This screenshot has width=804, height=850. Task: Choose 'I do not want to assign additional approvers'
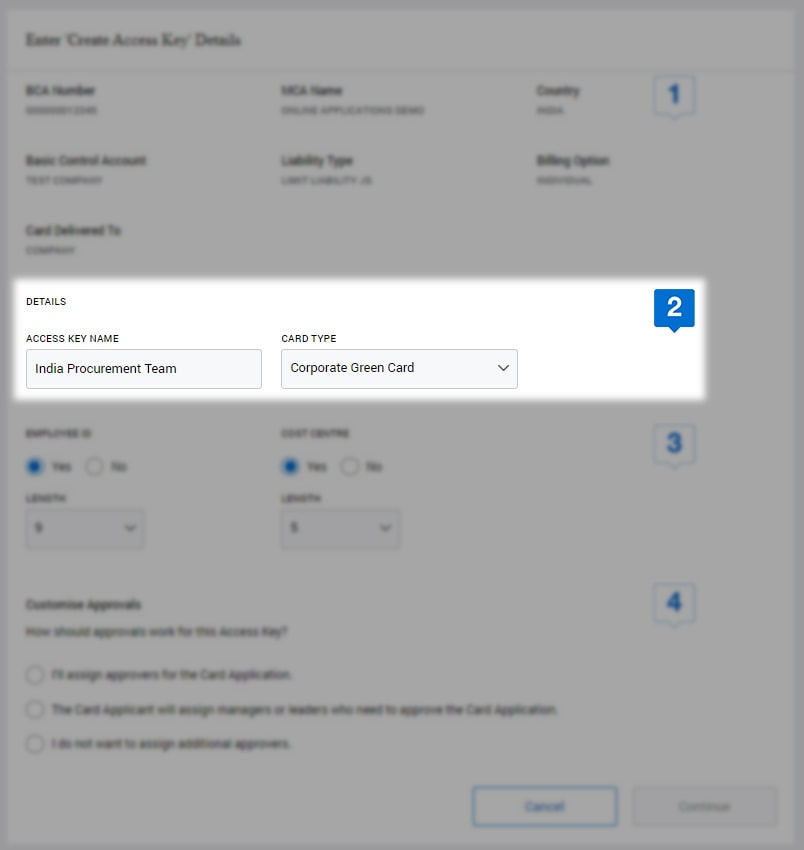35,744
